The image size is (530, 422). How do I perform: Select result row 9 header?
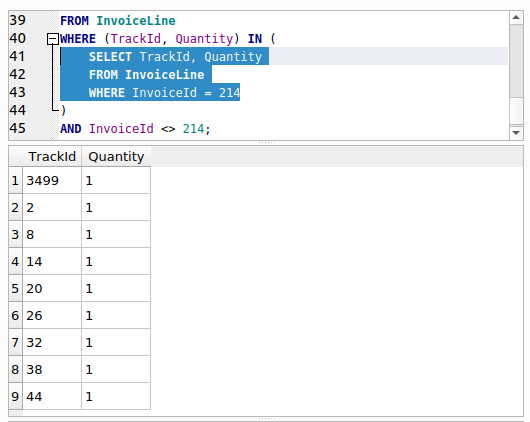(x=15, y=396)
